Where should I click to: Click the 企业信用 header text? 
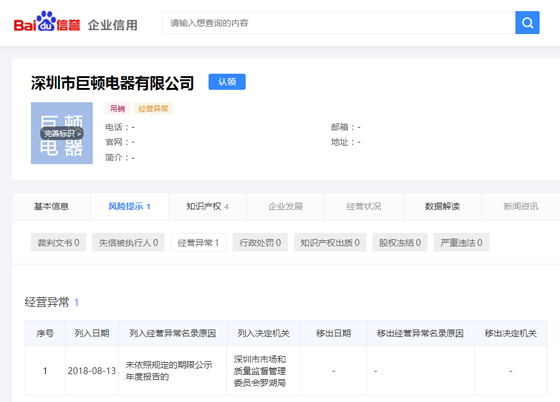(112, 25)
